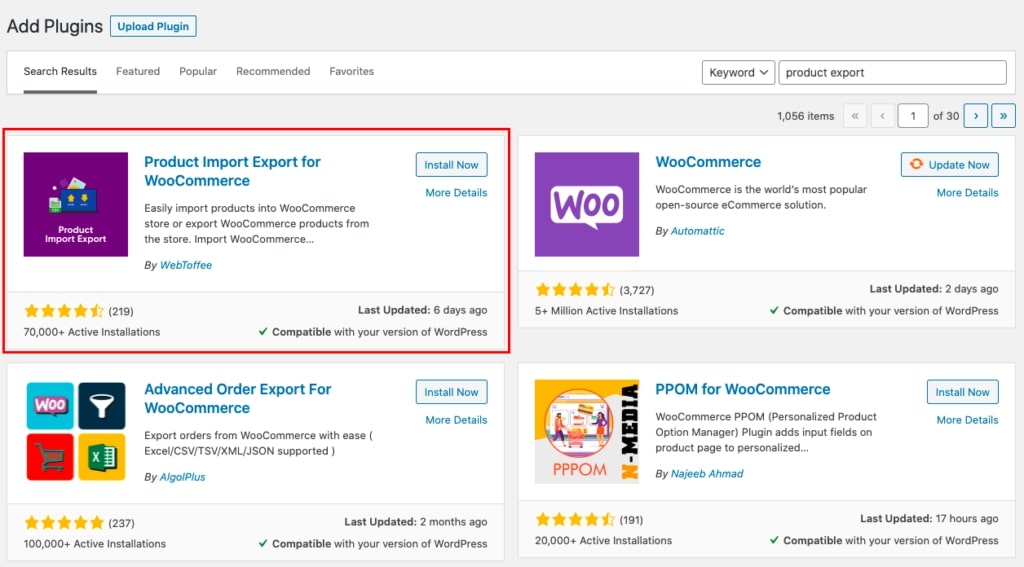Go to next page of results
1024x567 pixels.
click(975, 116)
